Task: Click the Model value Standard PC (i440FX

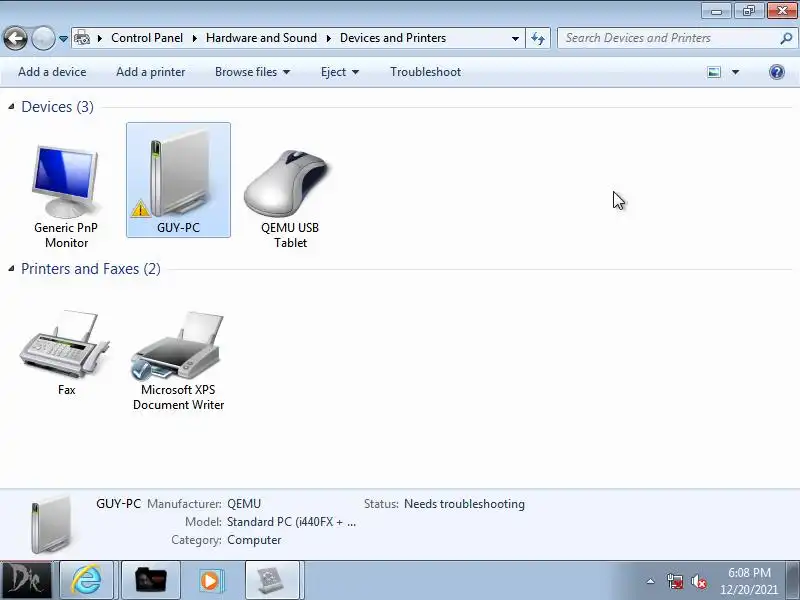Action: point(291,522)
